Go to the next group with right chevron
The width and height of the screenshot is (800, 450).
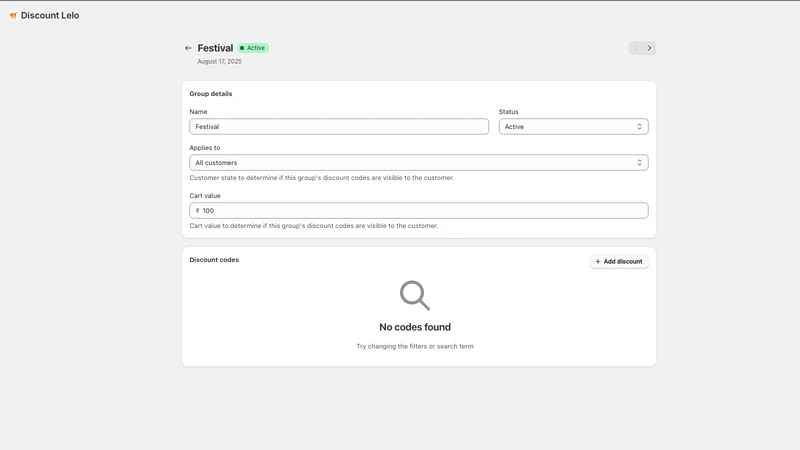pos(649,48)
